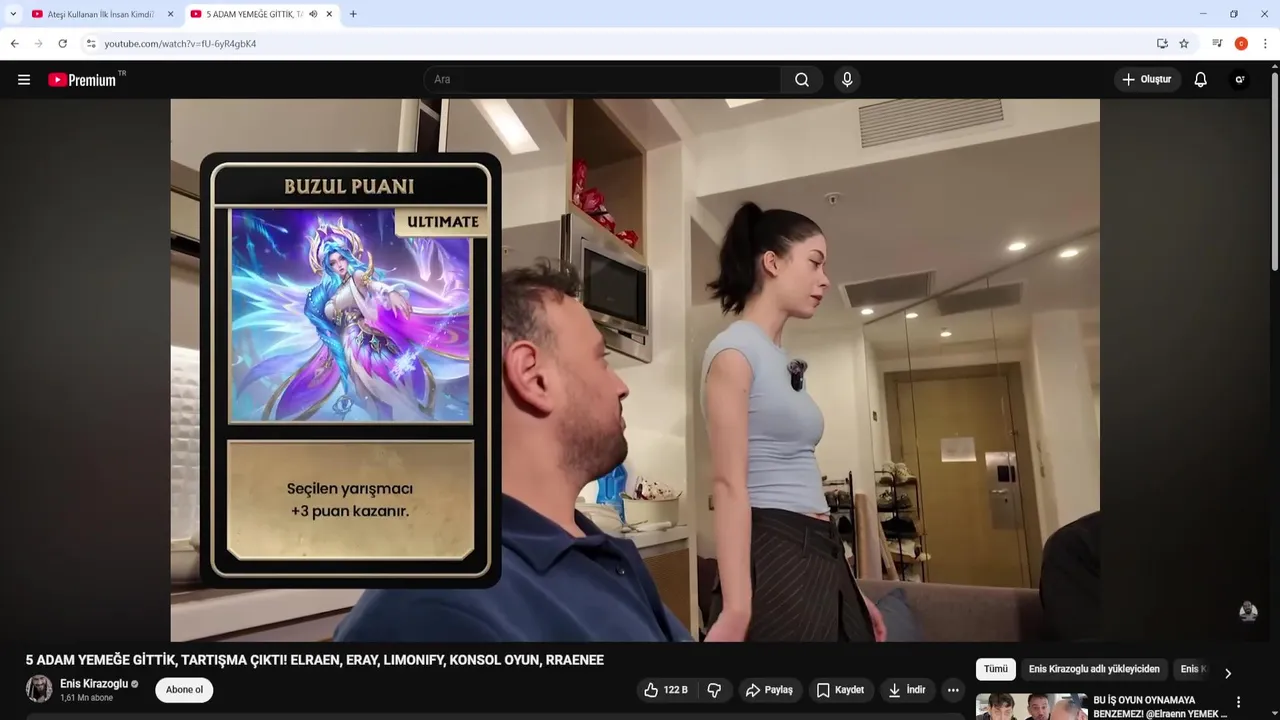Click the '1,61 Mn abone' subscriber count
Image resolution: width=1280 pixels, height=720 pixels.
point(86,698)
